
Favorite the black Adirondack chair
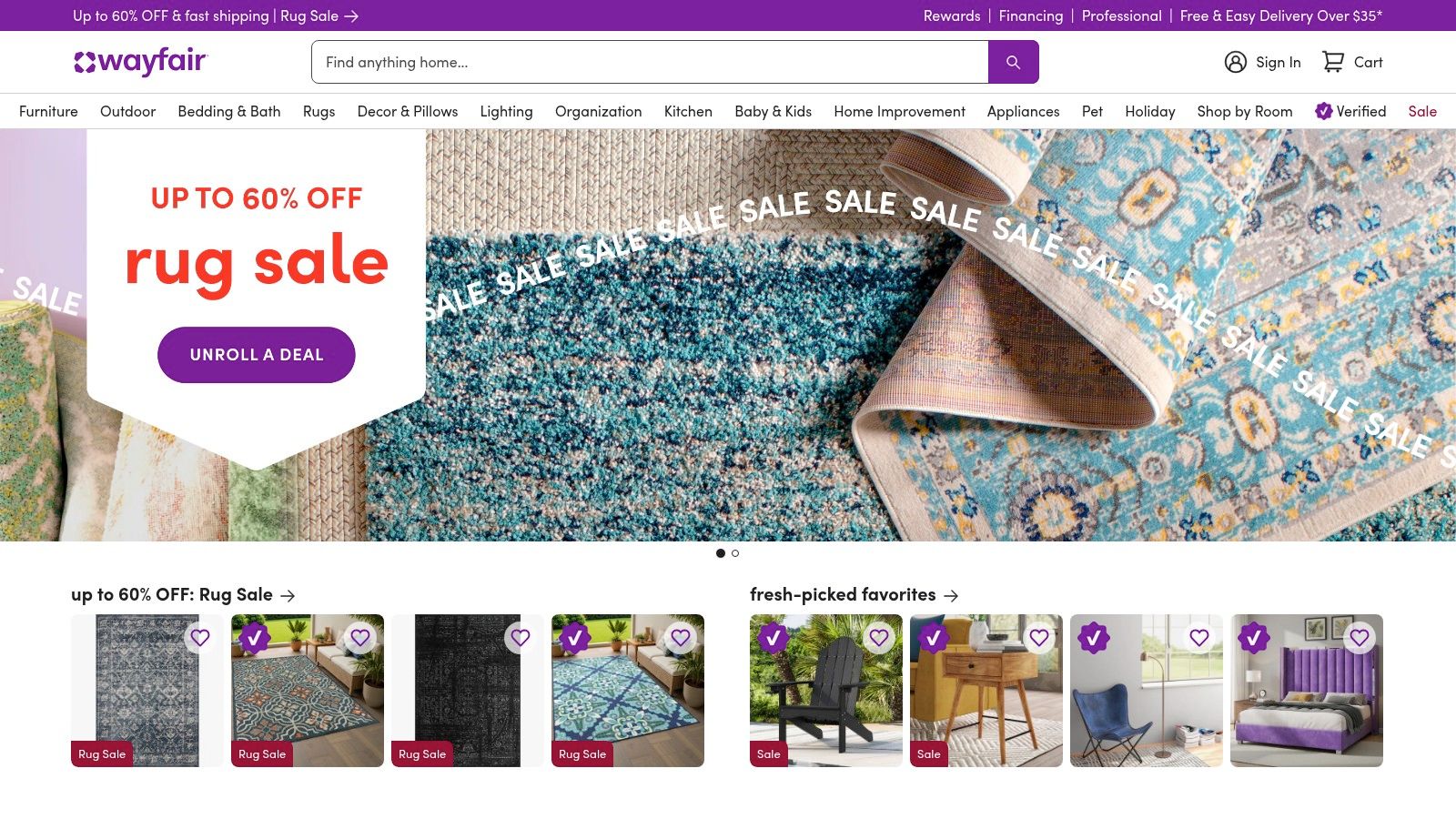click(x=878, y=638)
